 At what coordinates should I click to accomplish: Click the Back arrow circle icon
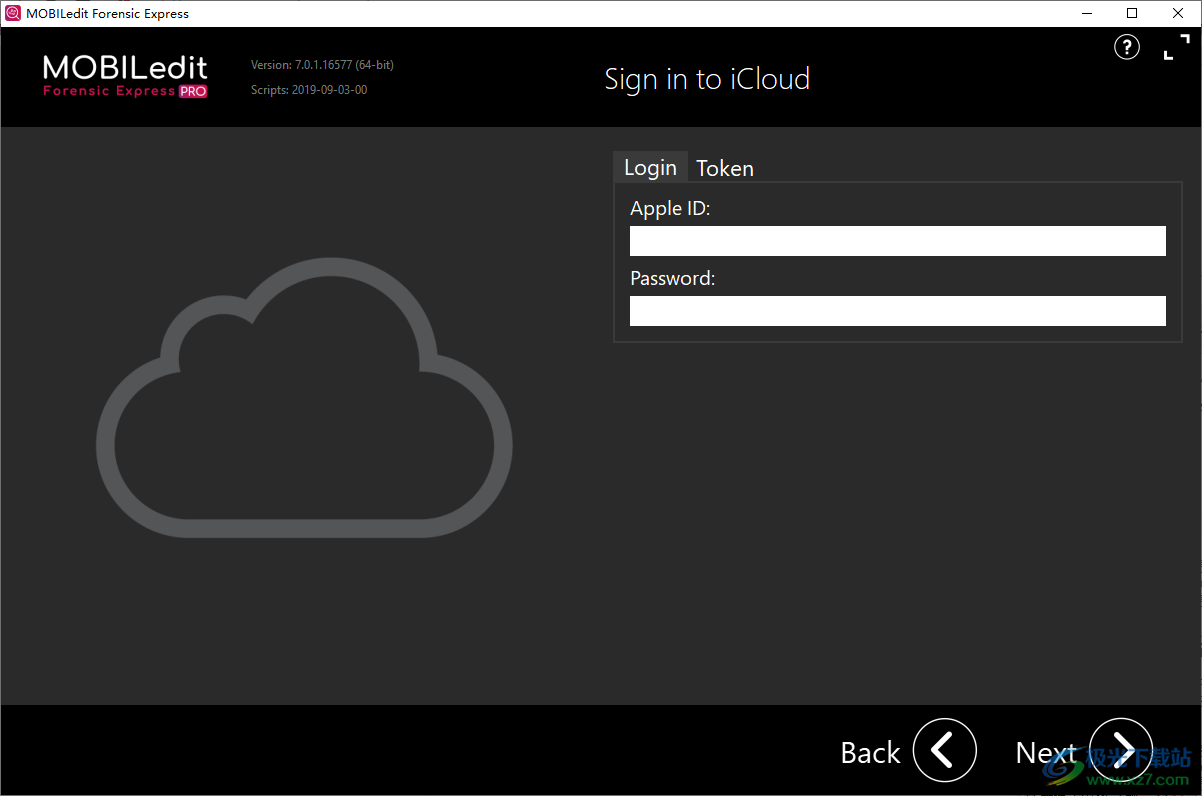coord(945,750)
